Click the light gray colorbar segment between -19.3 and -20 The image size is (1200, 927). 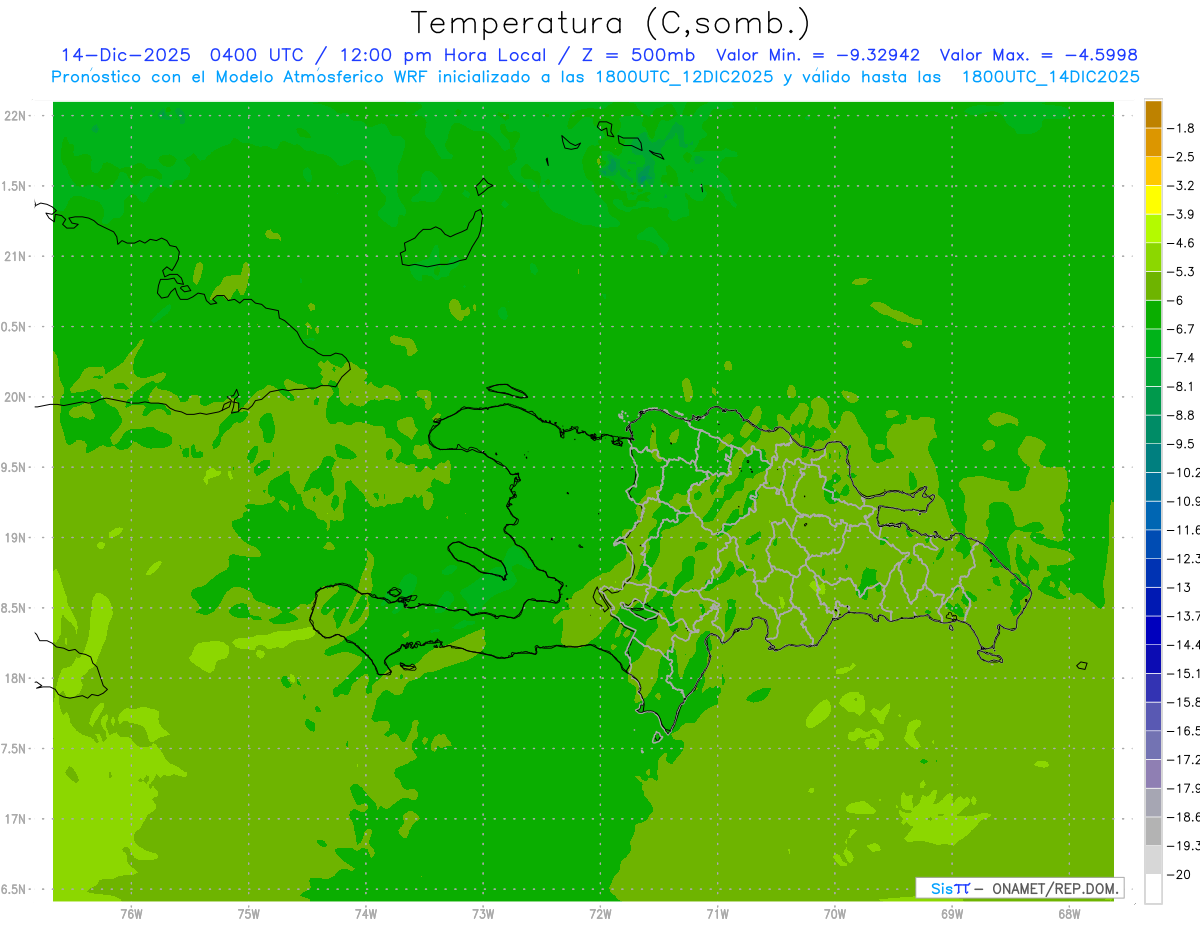pyautogui.click(x=1153, y=860)
